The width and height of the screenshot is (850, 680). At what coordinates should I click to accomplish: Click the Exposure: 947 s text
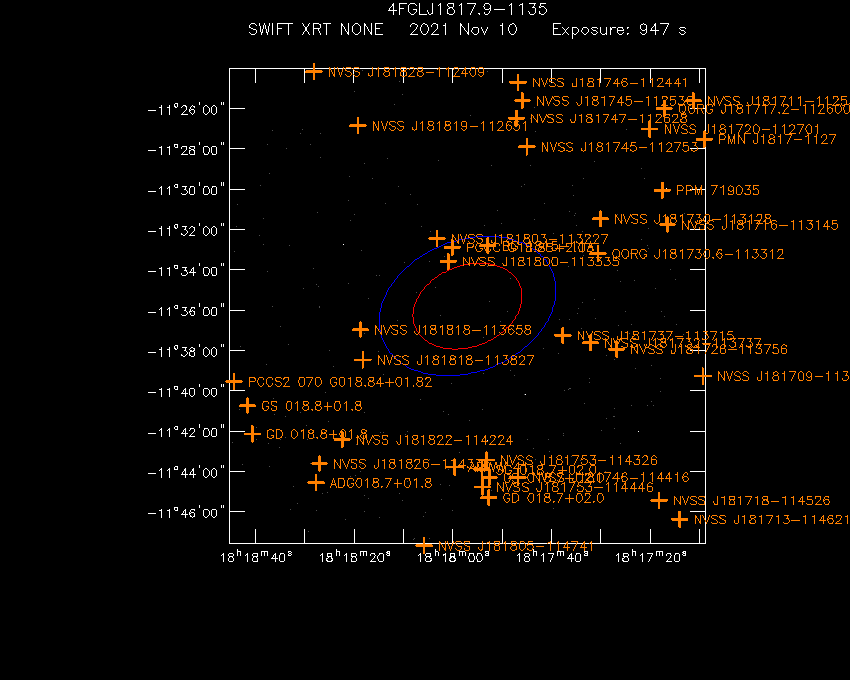(619, 30)
